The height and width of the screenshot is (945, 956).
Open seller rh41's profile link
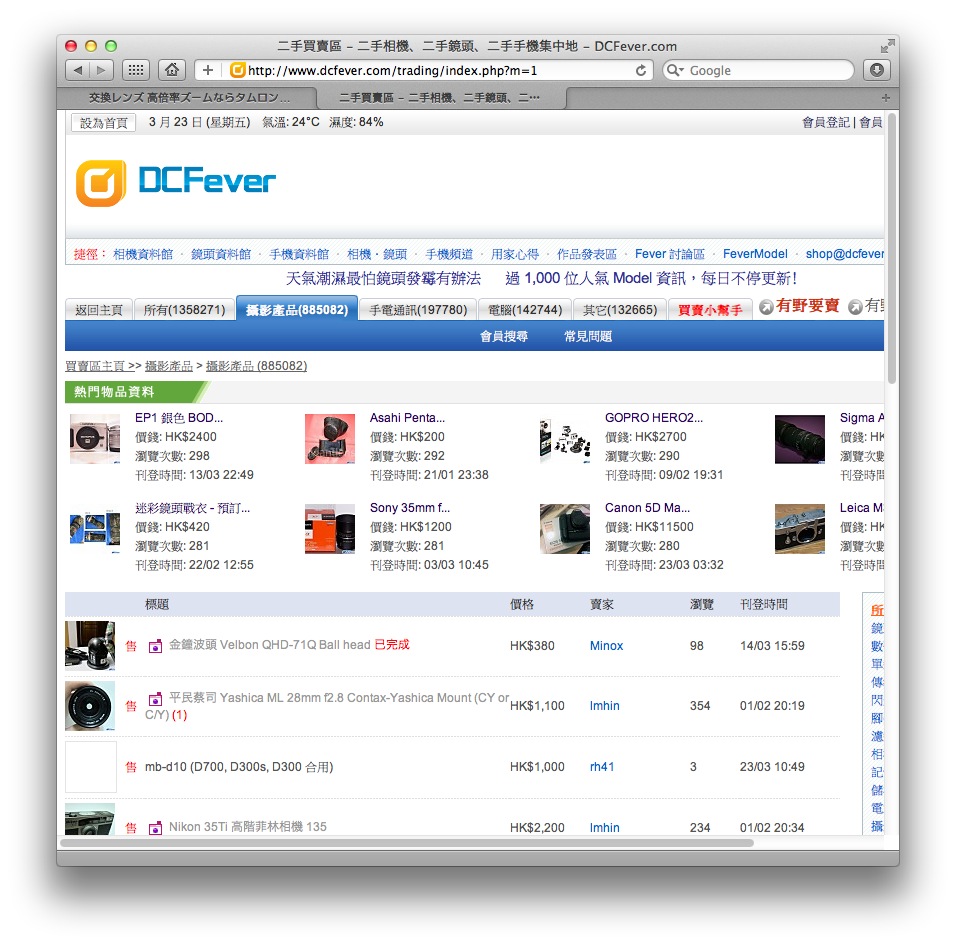pos(602,767)
